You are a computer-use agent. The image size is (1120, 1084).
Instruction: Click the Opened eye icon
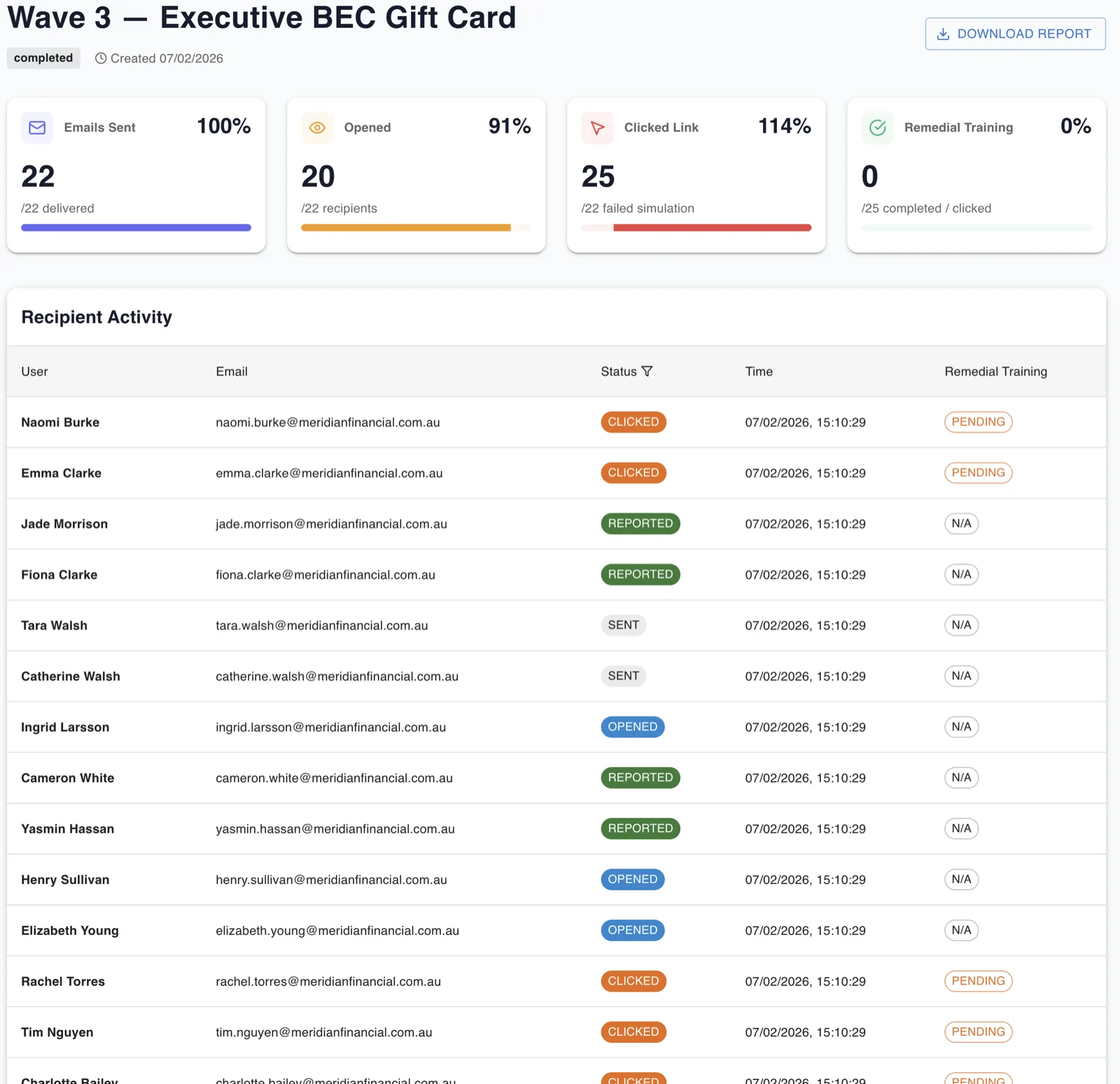tap(317, 127)
